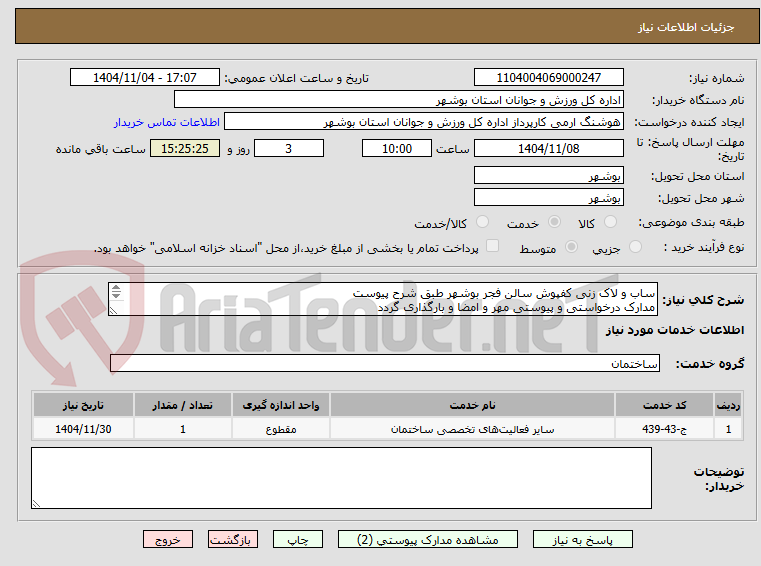
Task: Click the نام خدمت column header
Action: coord(472,405)
